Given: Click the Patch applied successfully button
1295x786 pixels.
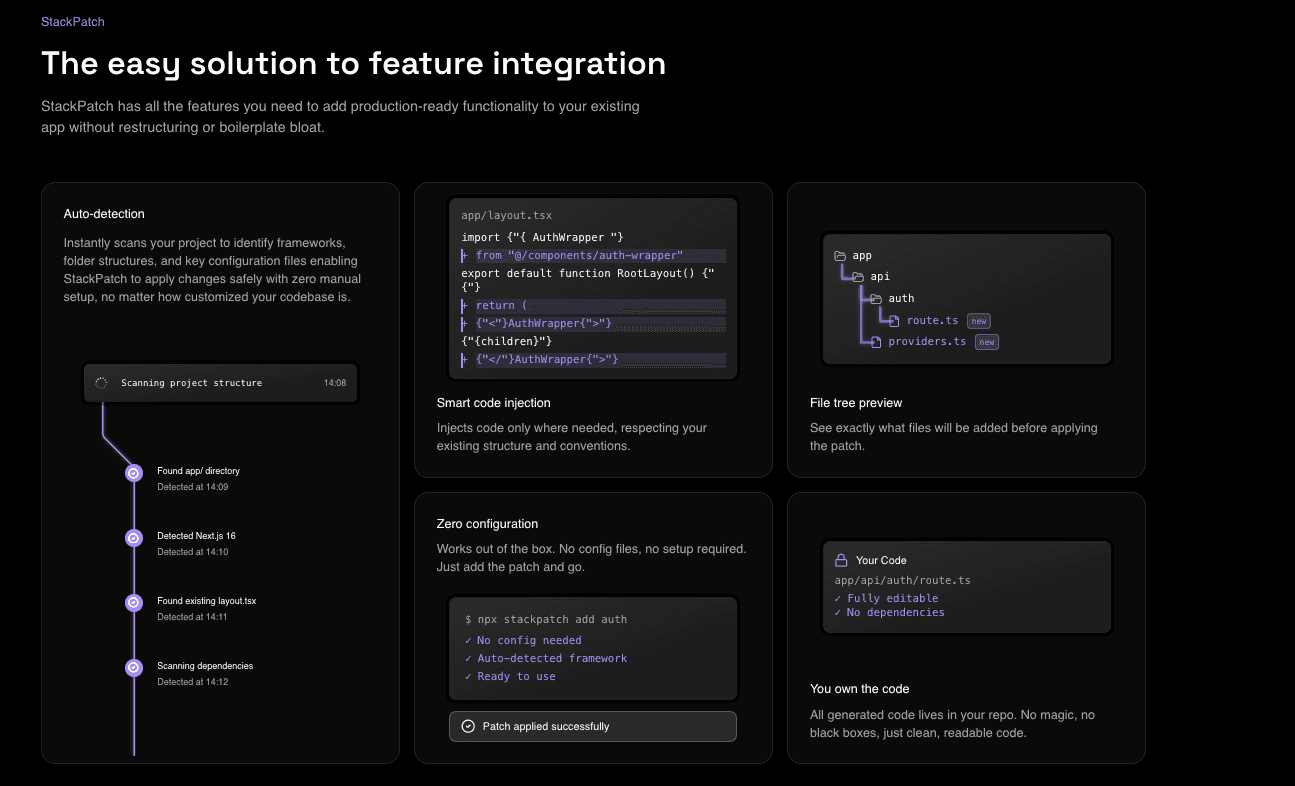Looking at the screenshot, I should click(x=592, y=726).
